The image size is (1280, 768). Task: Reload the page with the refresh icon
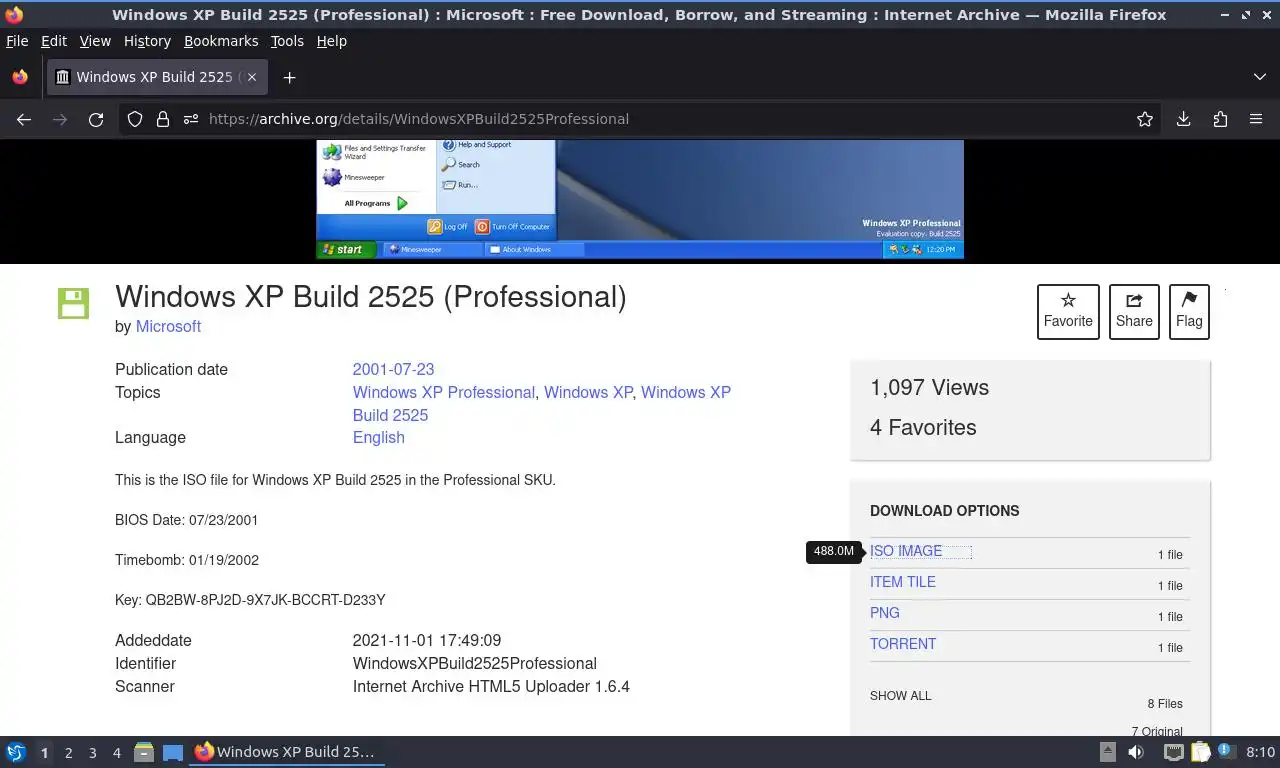[96, 119]
